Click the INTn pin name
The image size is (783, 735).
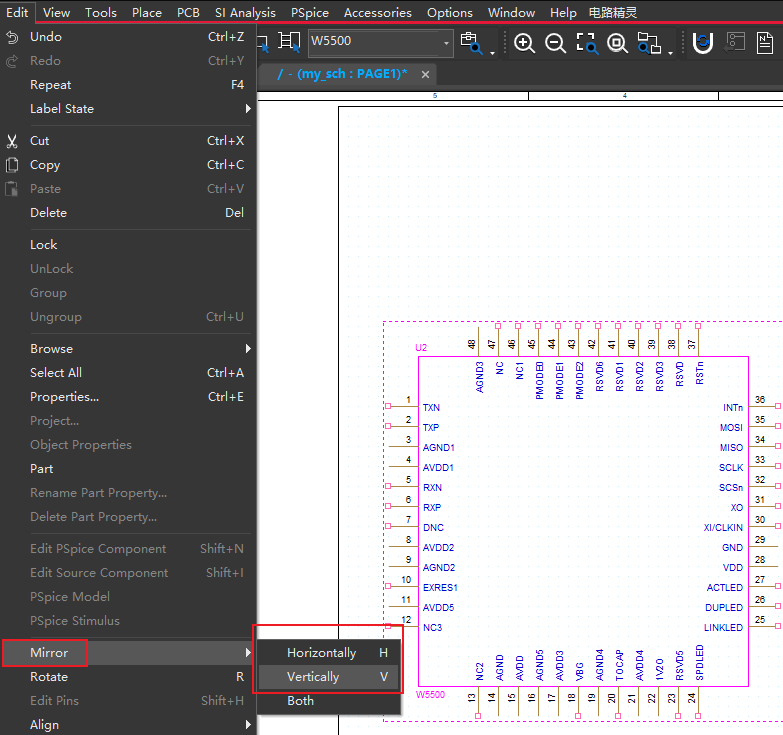[x=733, y=407]
